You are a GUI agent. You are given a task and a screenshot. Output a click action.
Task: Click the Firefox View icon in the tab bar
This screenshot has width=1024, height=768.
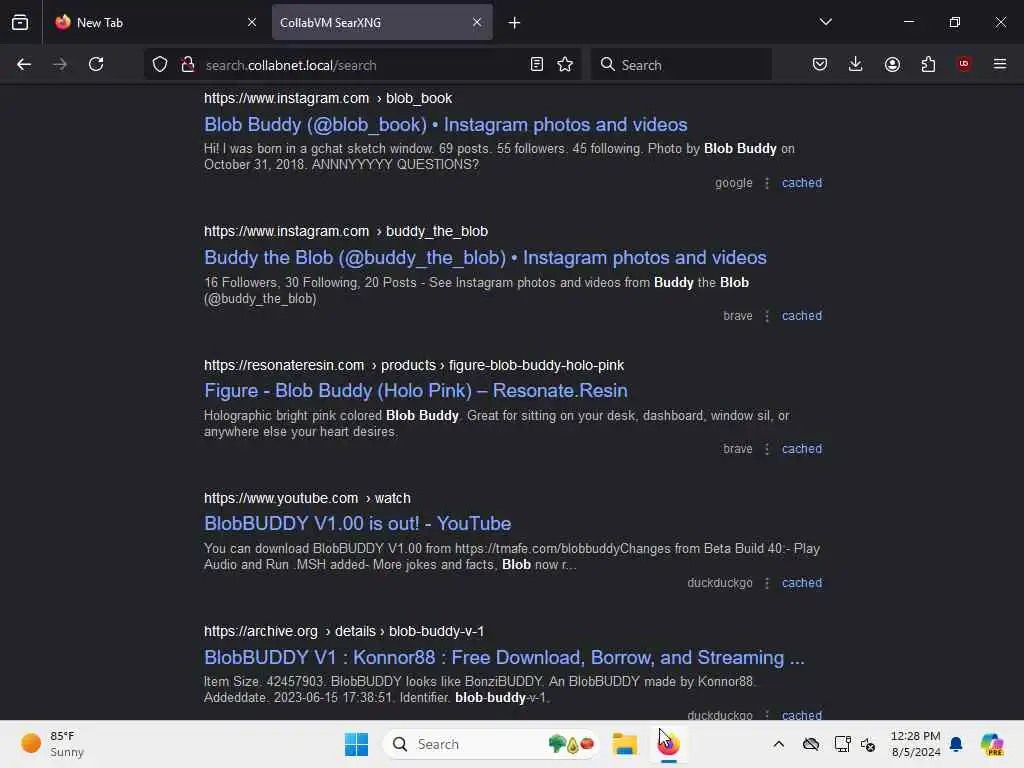click(x=20, y=22)
